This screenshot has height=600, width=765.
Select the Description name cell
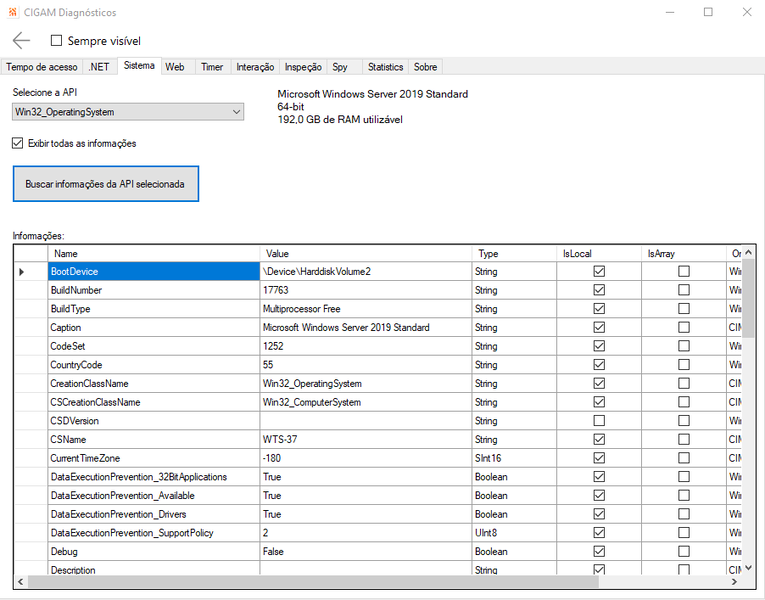point(154,568)
